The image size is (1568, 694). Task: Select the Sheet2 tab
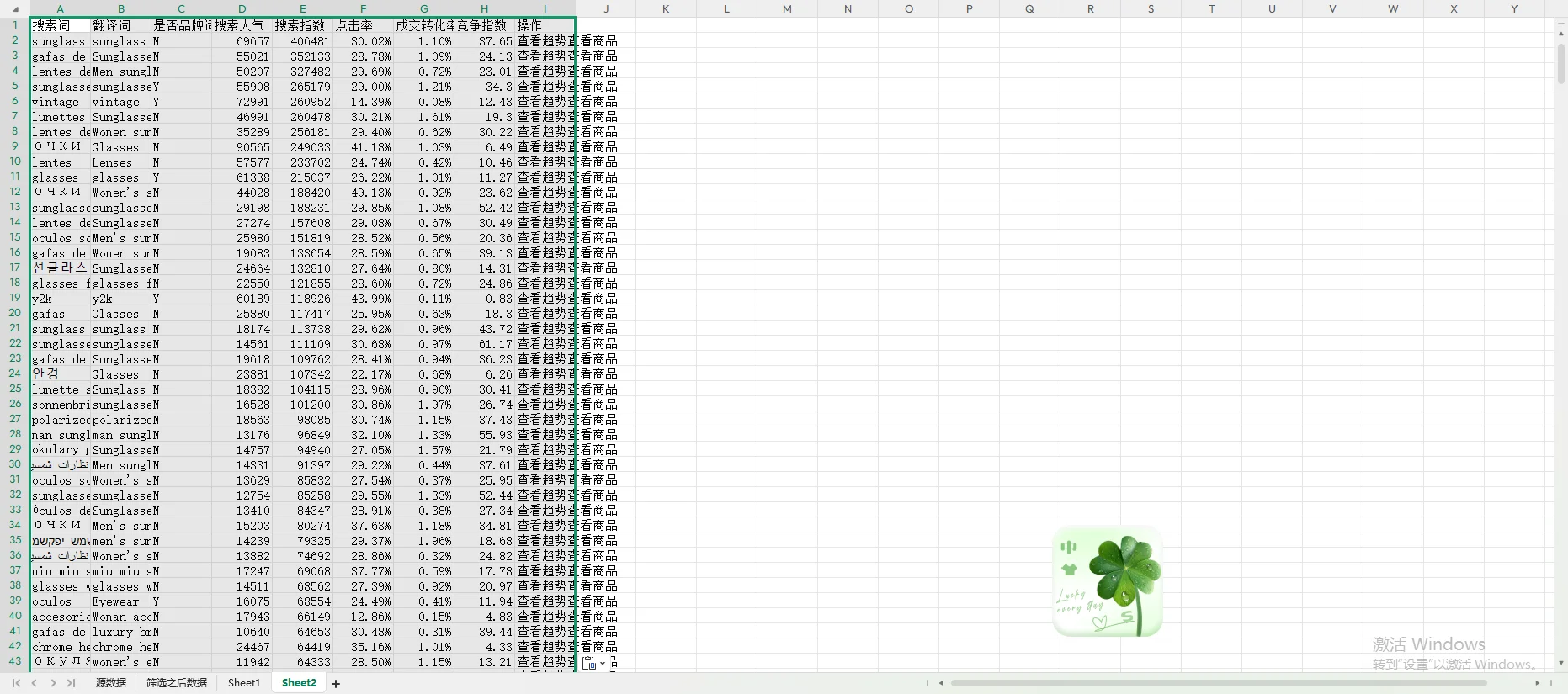pos(299,683)
